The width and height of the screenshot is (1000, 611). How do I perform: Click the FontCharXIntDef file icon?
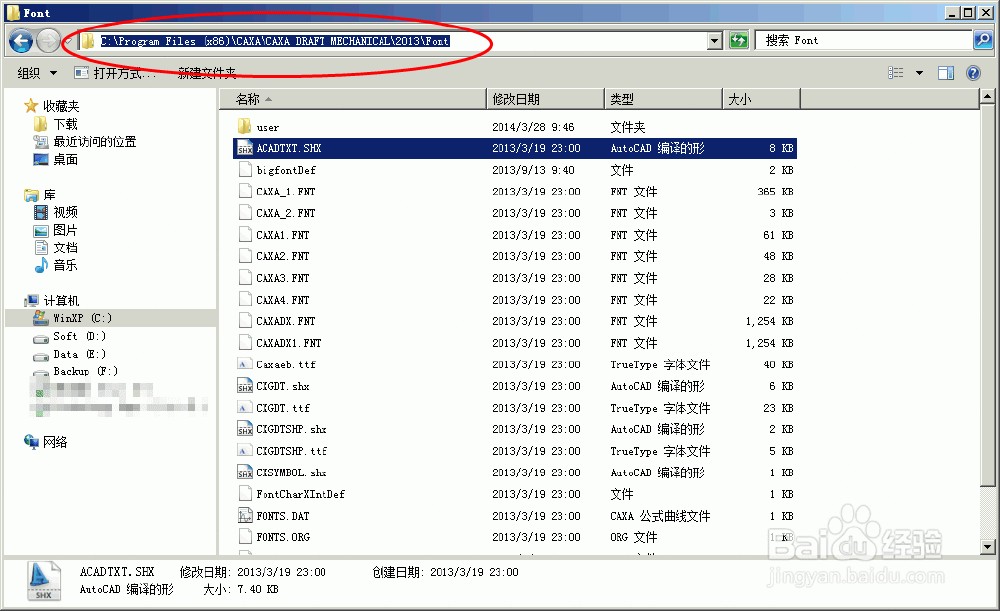click(245, 494)
